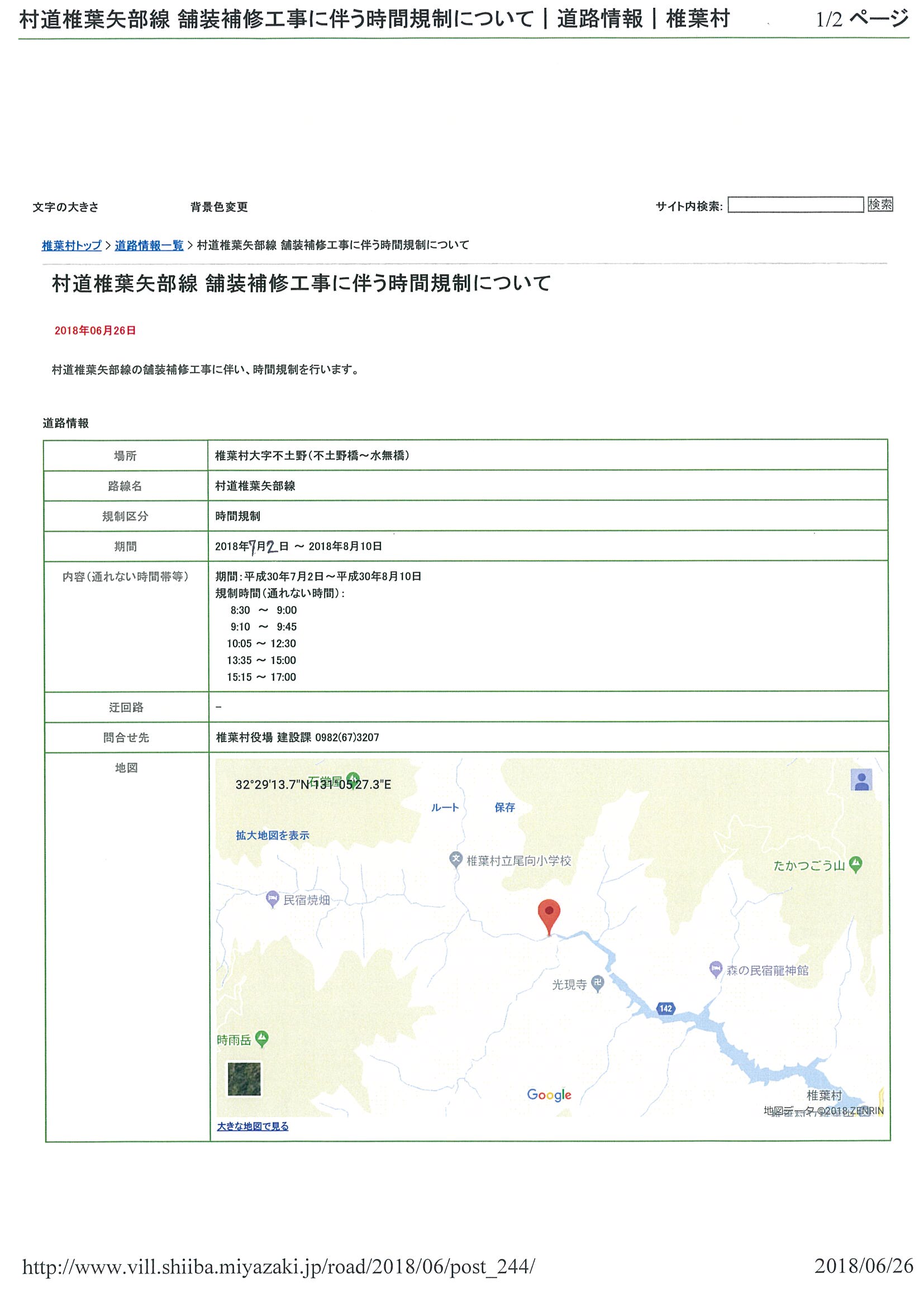Click the 保存 link on the map
The width and height of the screenshot is (924, 1307).
504,807
